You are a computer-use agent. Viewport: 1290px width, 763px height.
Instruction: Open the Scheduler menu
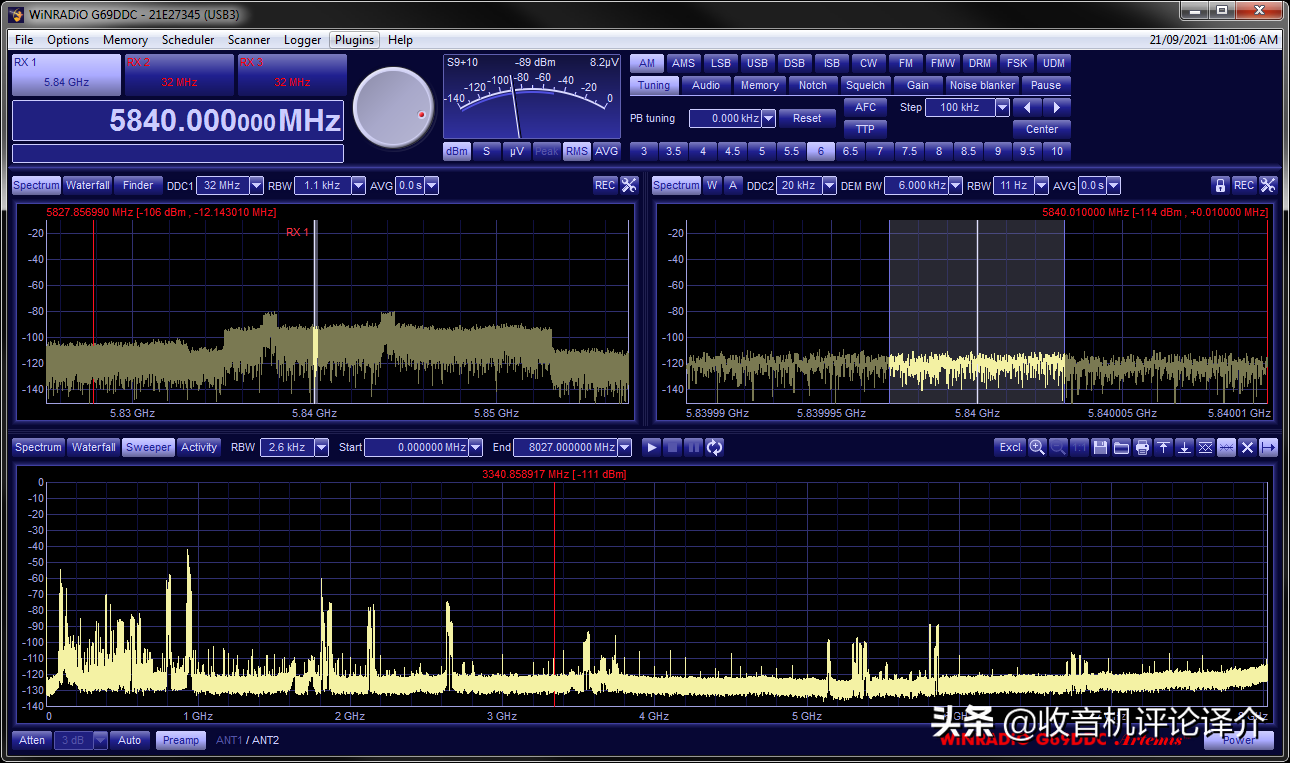tap(188, 40)
